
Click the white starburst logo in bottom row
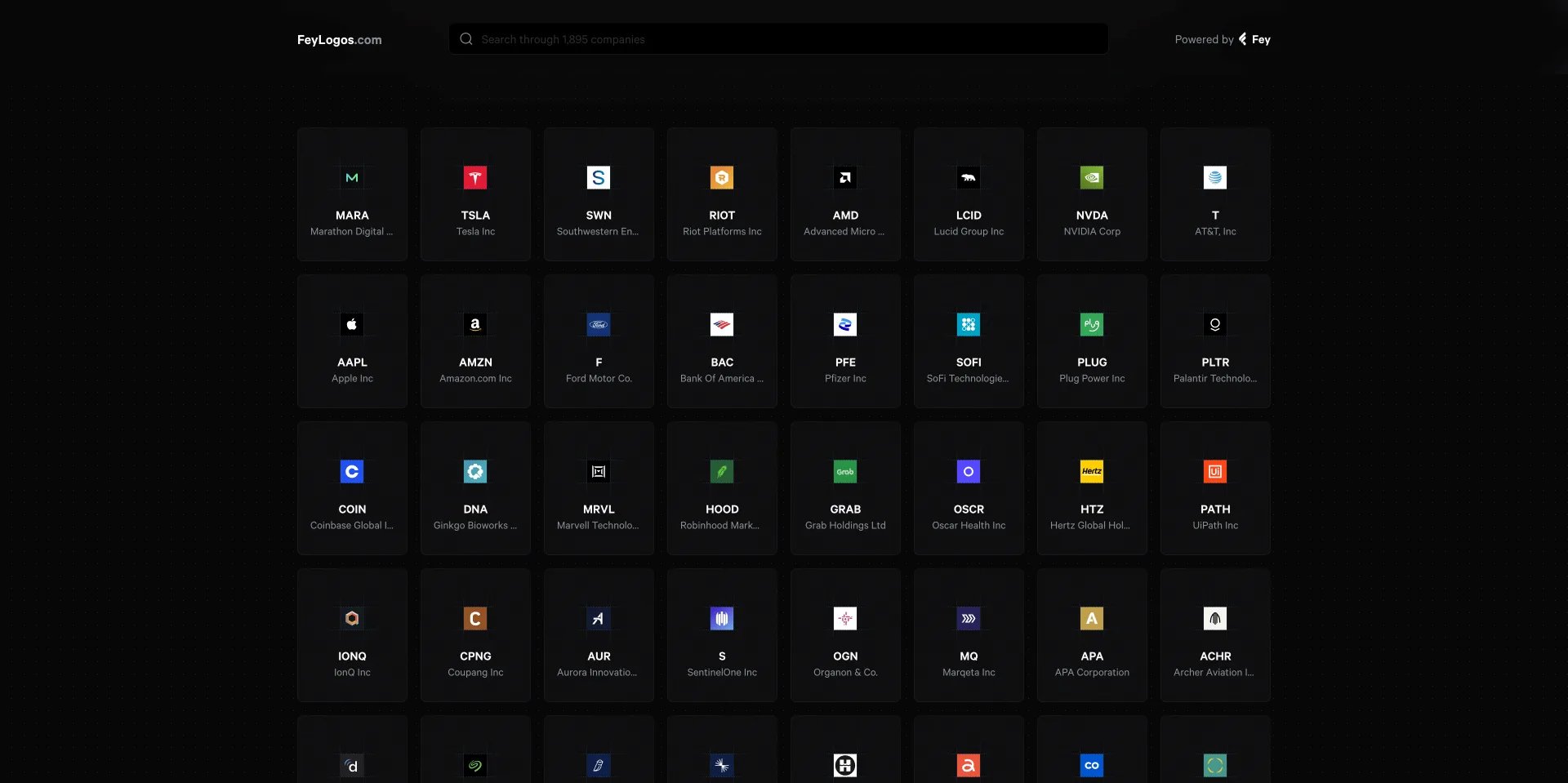tap(722, 765)
